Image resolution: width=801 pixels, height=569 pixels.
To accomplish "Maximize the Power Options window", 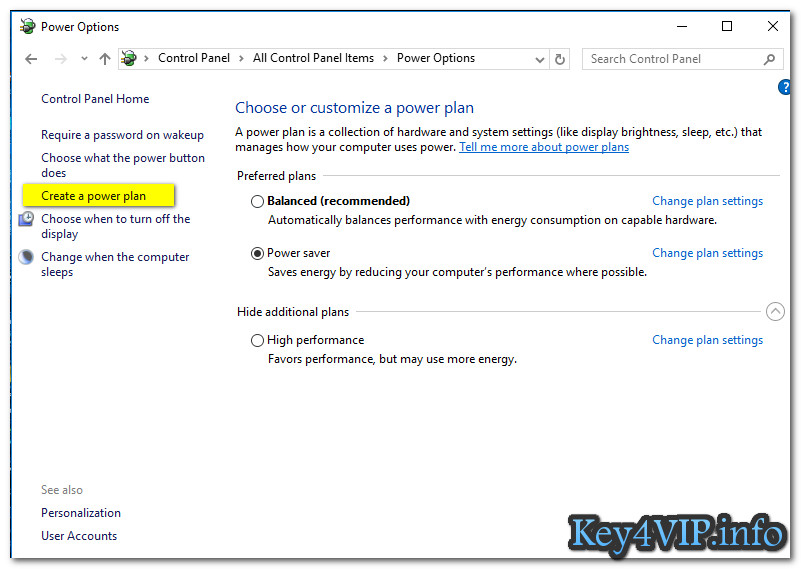I will [727, 26].
